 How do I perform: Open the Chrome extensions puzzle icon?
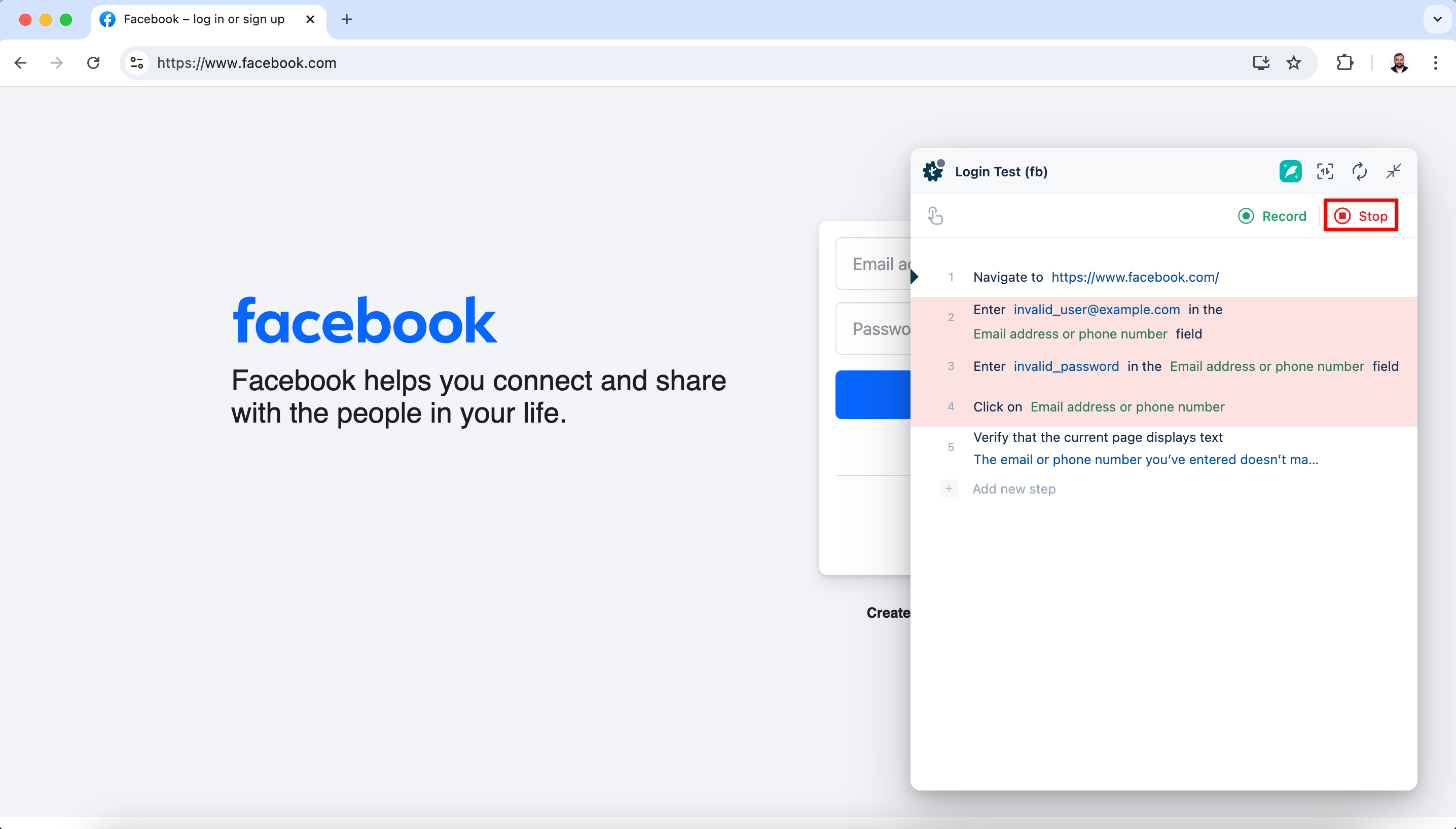tap(1344, 63)
